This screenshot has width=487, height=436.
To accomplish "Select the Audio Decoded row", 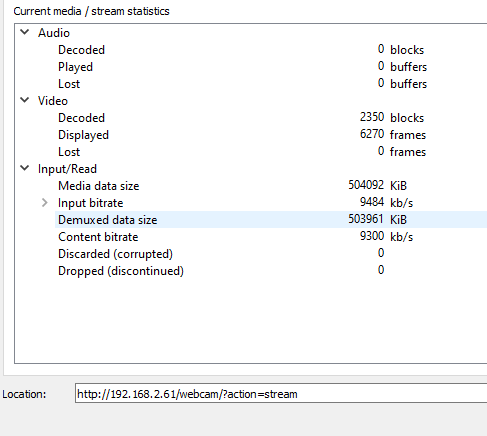I will 271,50.
